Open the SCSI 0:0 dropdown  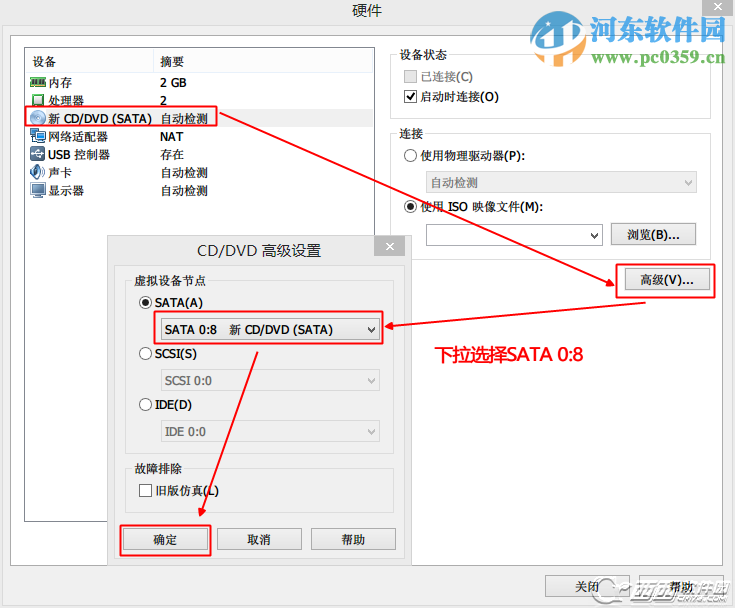pos(270,380)
